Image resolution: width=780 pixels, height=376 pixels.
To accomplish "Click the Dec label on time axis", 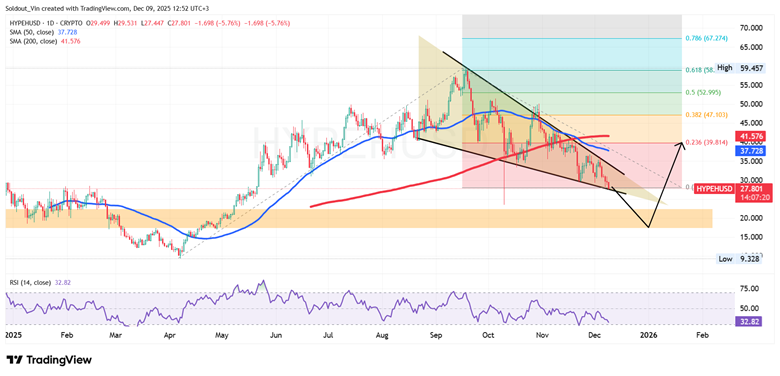I will (x=595, y=336).
